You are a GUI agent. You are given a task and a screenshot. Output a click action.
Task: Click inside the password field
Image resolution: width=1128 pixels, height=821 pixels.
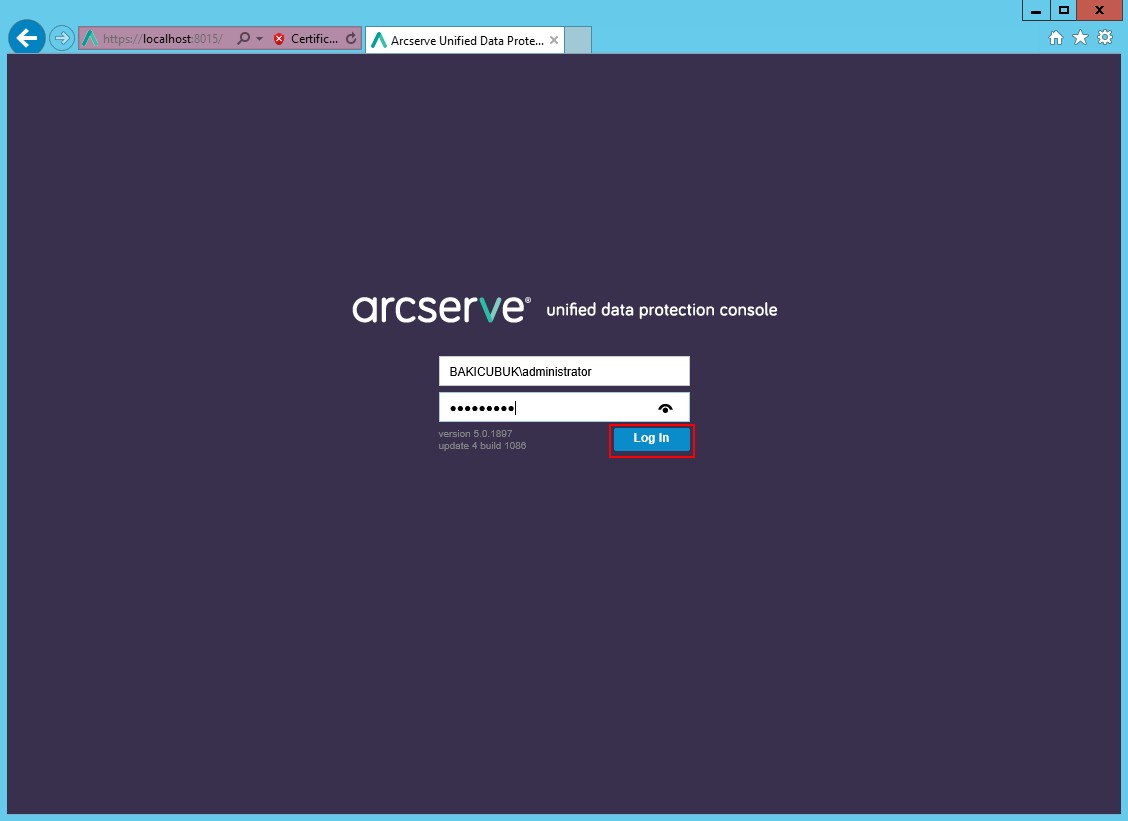click(545, 408)
